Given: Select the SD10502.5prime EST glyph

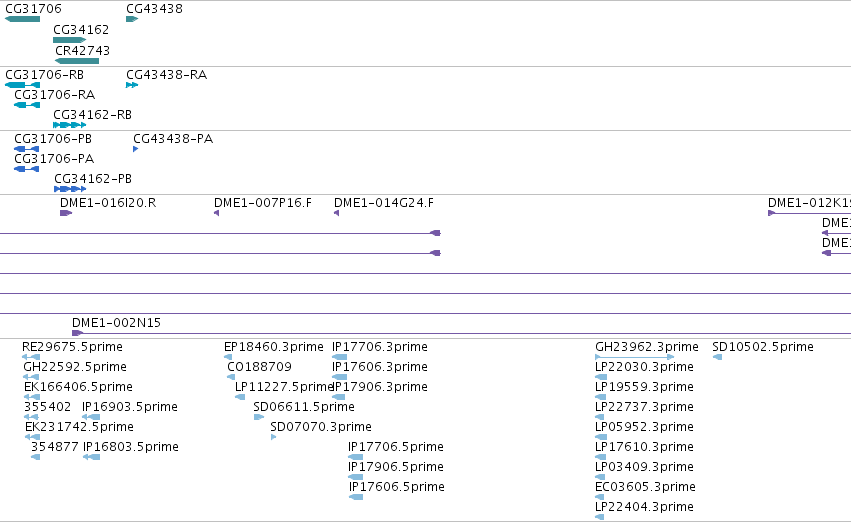Looking at the screenshot, I should tap(717, 357).
